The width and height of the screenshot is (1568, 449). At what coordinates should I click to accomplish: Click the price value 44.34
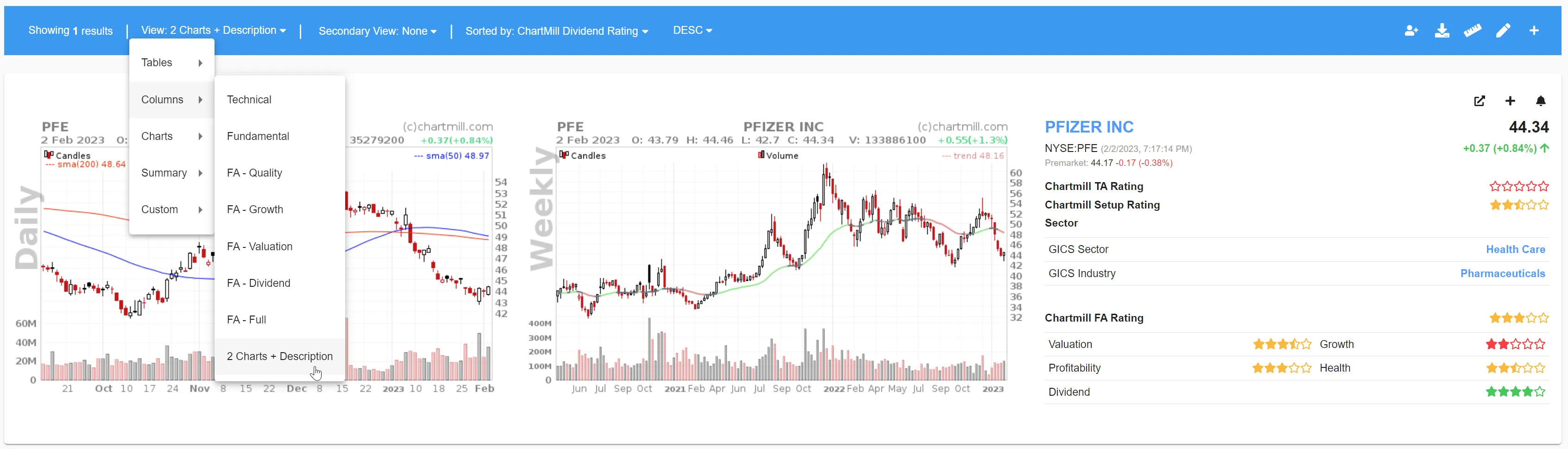[x=1529, y=127]
